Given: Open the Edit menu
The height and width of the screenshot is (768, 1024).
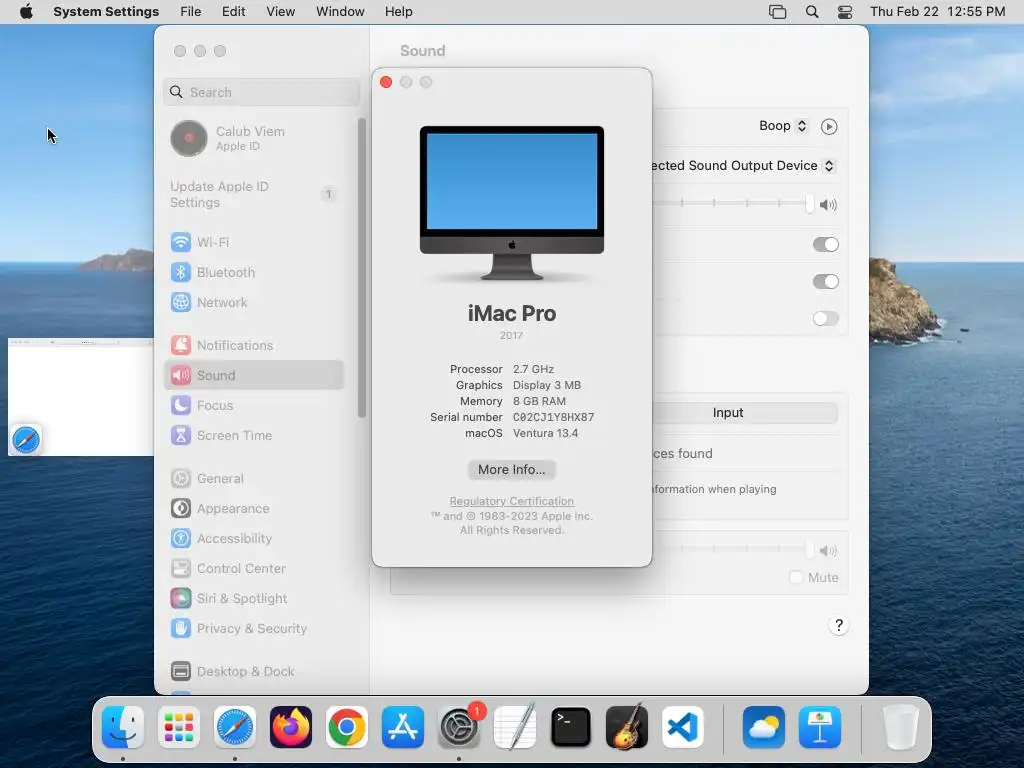Looking at the screenshot, I should 233,12.
